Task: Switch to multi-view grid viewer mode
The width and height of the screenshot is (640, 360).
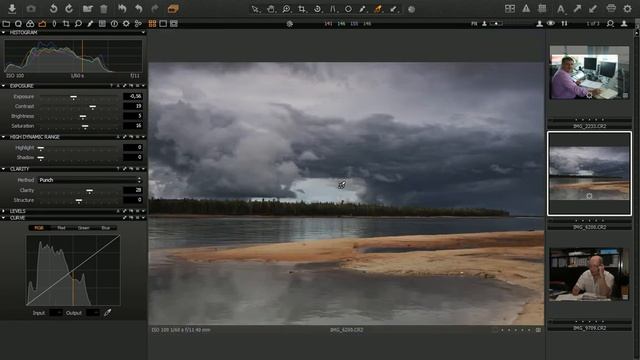Action: pos(152,24)
